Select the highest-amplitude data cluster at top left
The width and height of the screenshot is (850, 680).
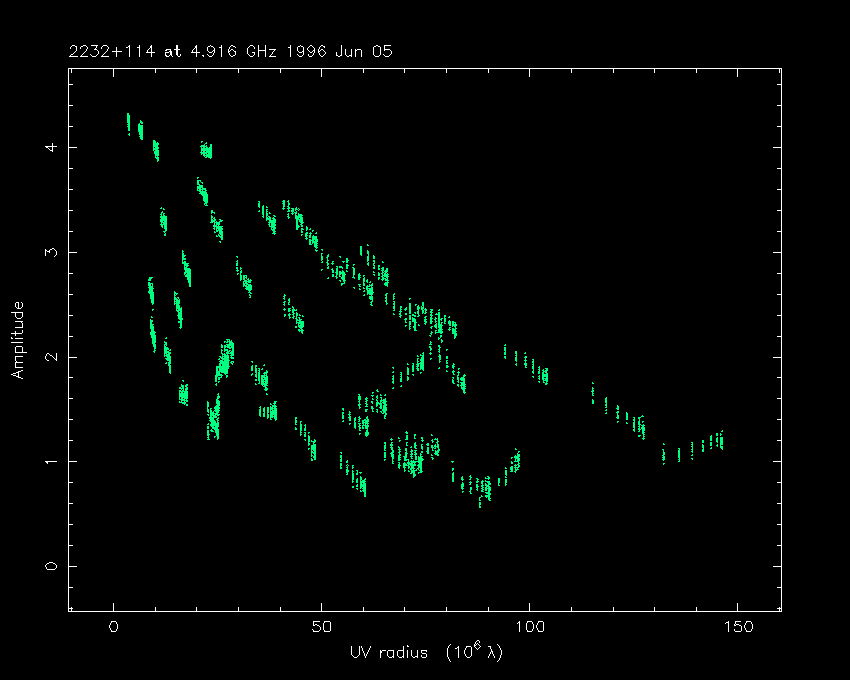tap(128, 123)
